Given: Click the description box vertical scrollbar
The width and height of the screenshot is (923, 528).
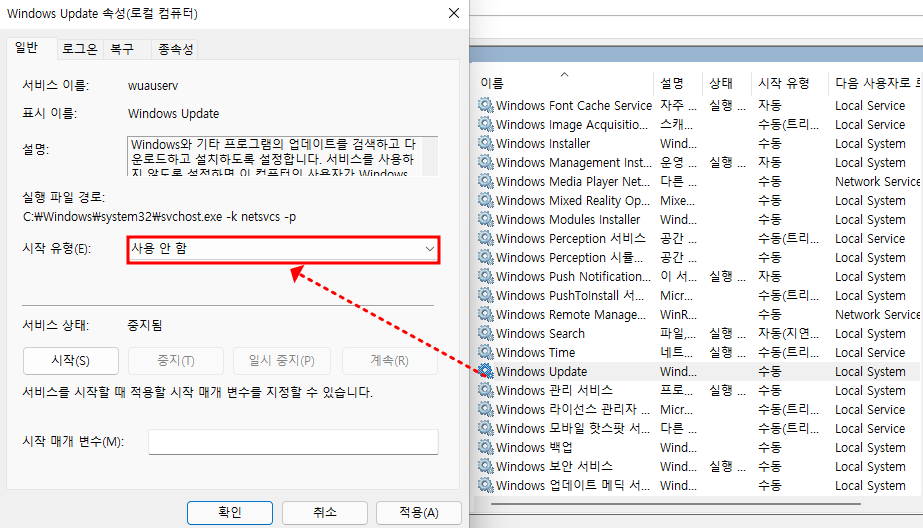Looking at the screenshot, I should [430, 156].
